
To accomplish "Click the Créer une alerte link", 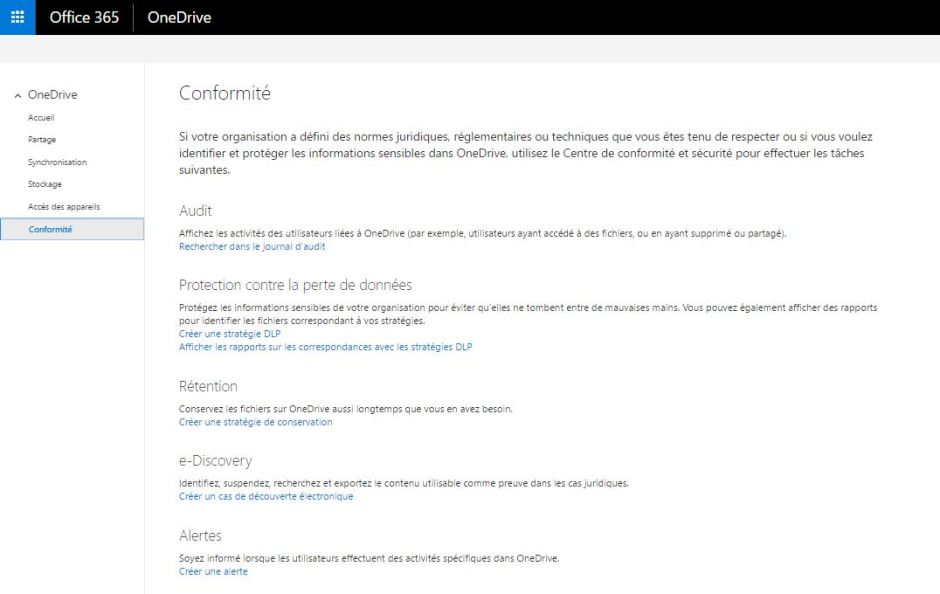I will coord(213,571).
